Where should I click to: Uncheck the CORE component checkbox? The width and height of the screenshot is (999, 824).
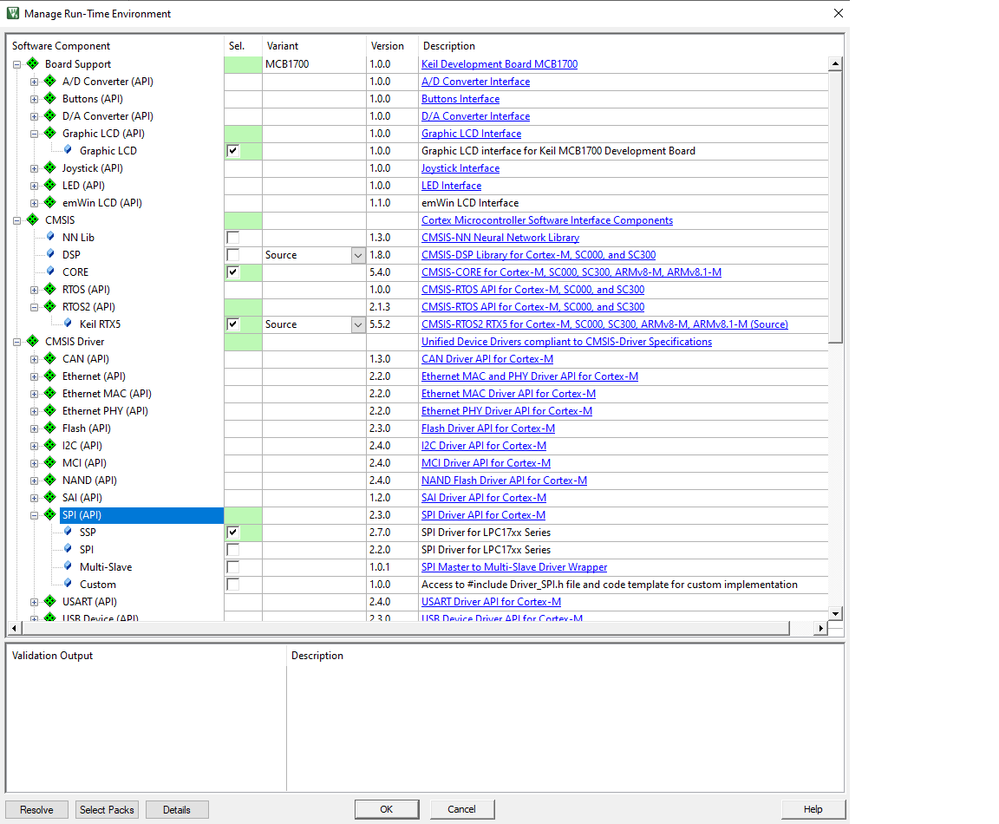(x=233, y=272)
